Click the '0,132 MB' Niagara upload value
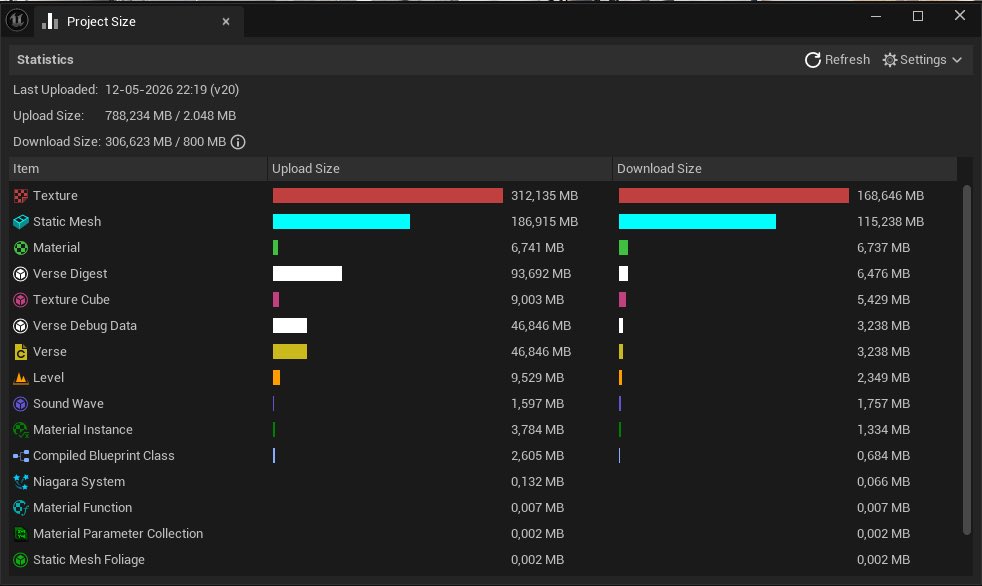Viewport: 982px width, 586px height. (537, 481)
